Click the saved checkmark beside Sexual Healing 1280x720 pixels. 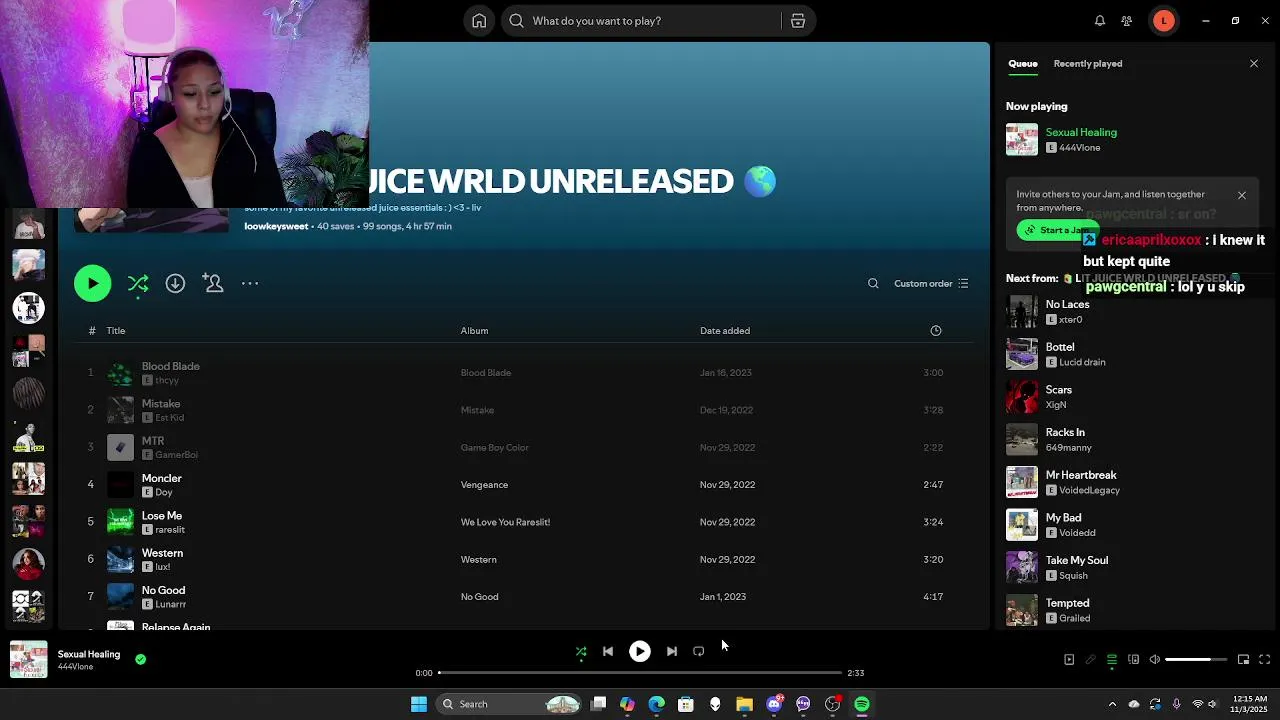tap(141, 660)
